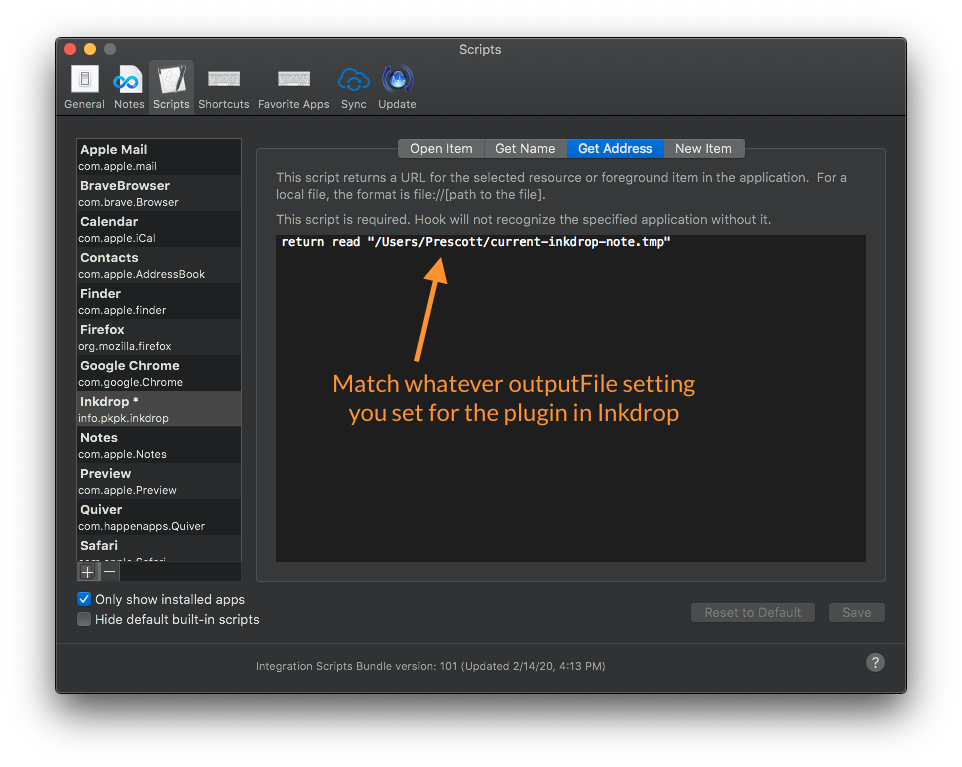Select the Scripts toolbar icon
The height and width of the screenshot is (767, 962).
click(x=171, y=88)
